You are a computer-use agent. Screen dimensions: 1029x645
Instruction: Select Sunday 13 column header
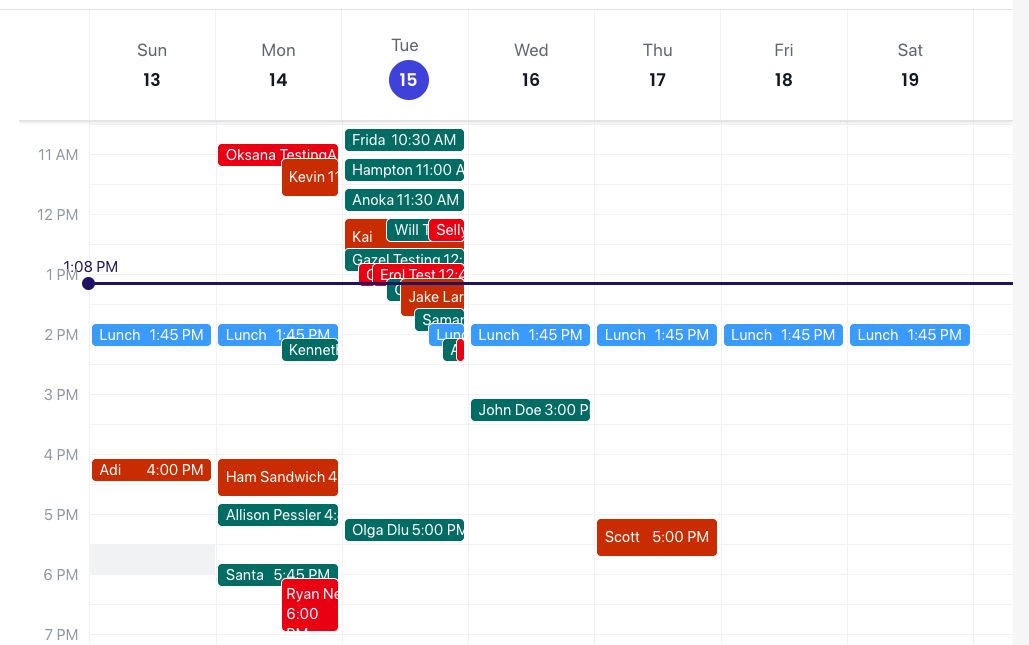pos(152,66)
